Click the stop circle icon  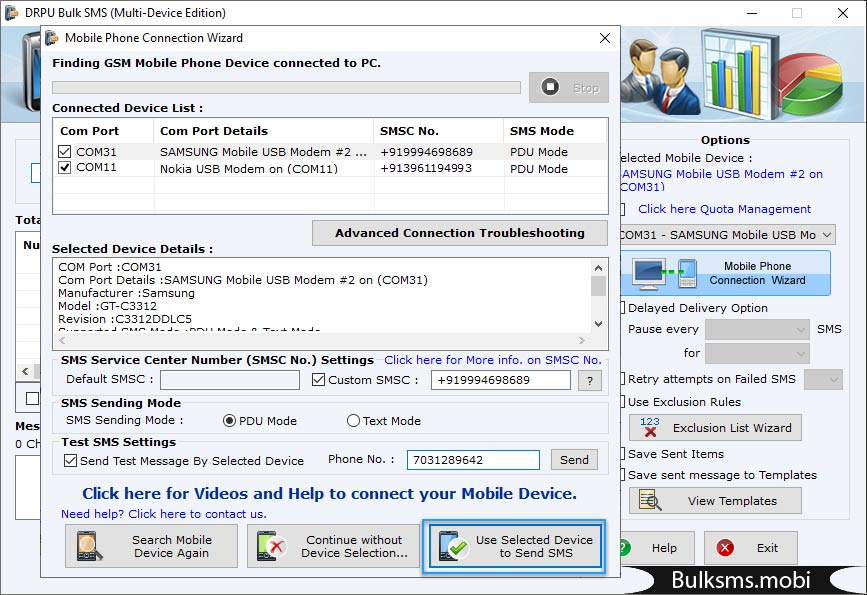pos(550,87)
